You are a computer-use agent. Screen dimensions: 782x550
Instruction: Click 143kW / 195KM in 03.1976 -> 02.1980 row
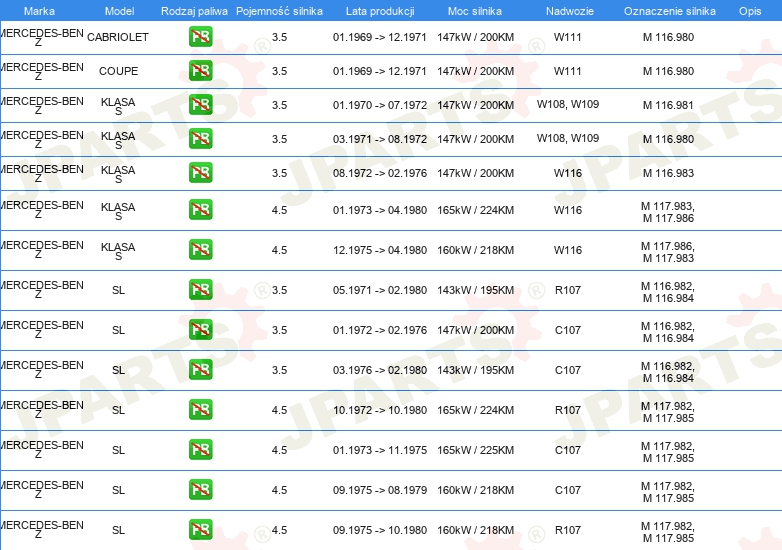tap(475, 370)
